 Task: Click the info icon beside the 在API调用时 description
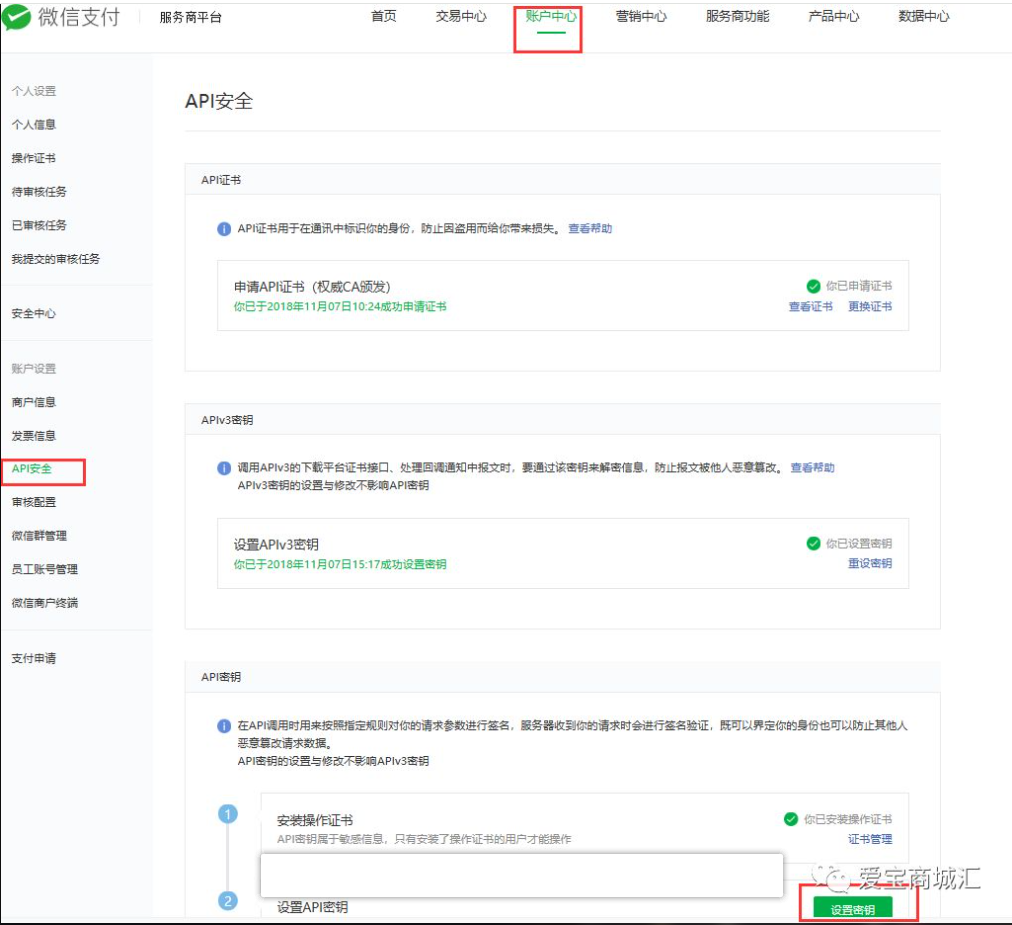coord(224,726)
